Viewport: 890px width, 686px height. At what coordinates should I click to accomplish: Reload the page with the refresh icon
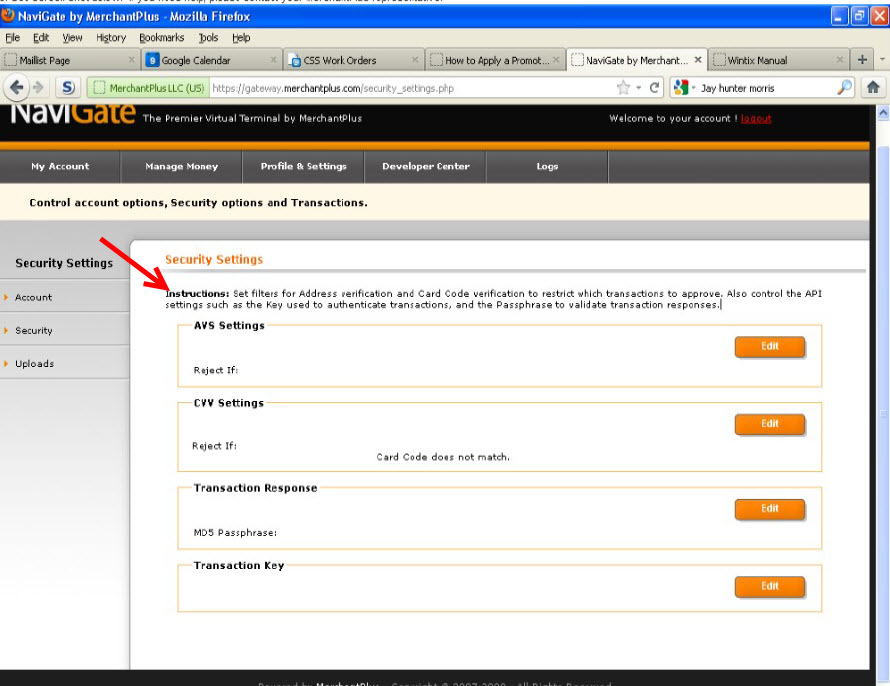coord(654,87)
